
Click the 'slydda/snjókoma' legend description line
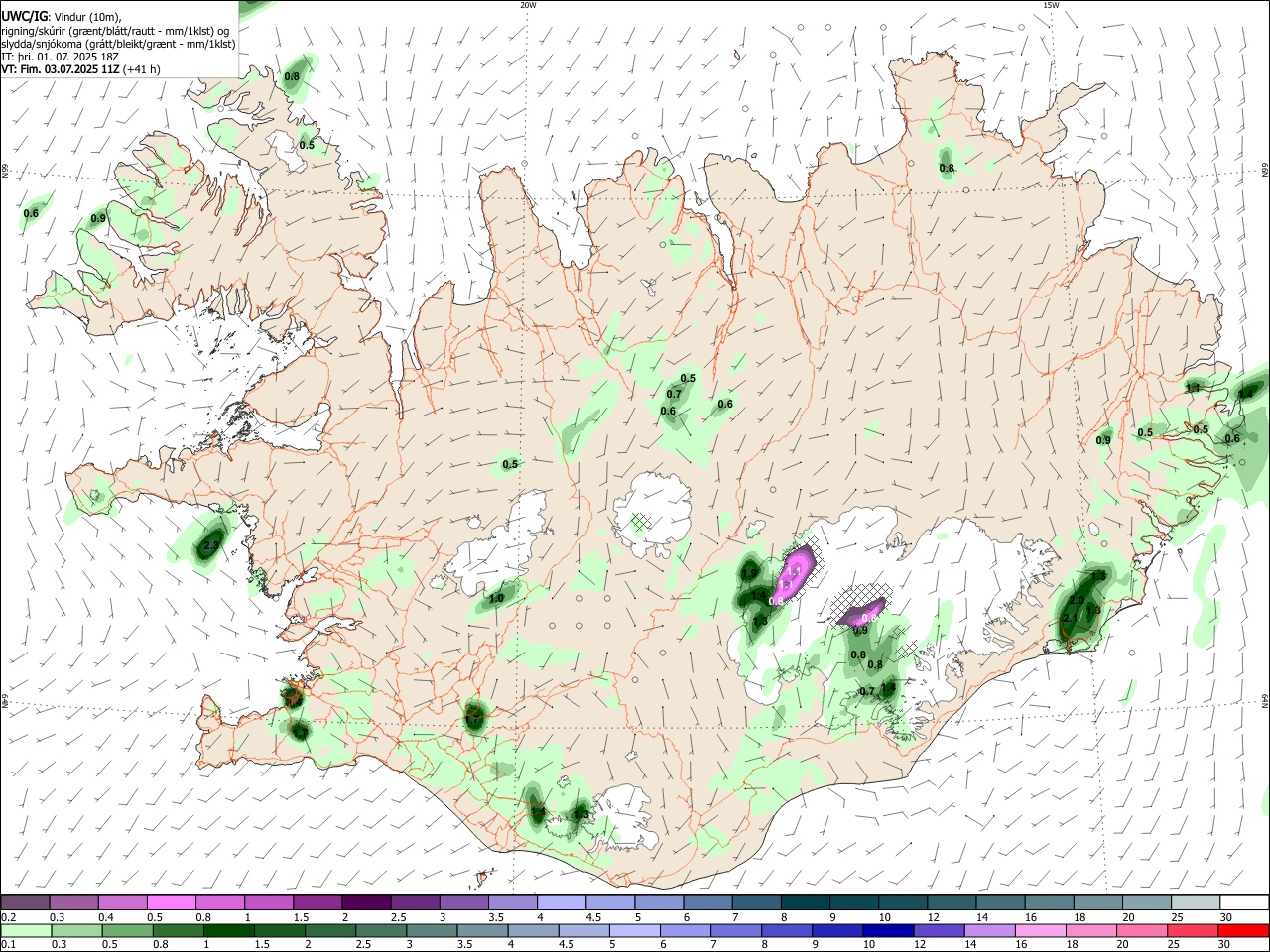118,44
